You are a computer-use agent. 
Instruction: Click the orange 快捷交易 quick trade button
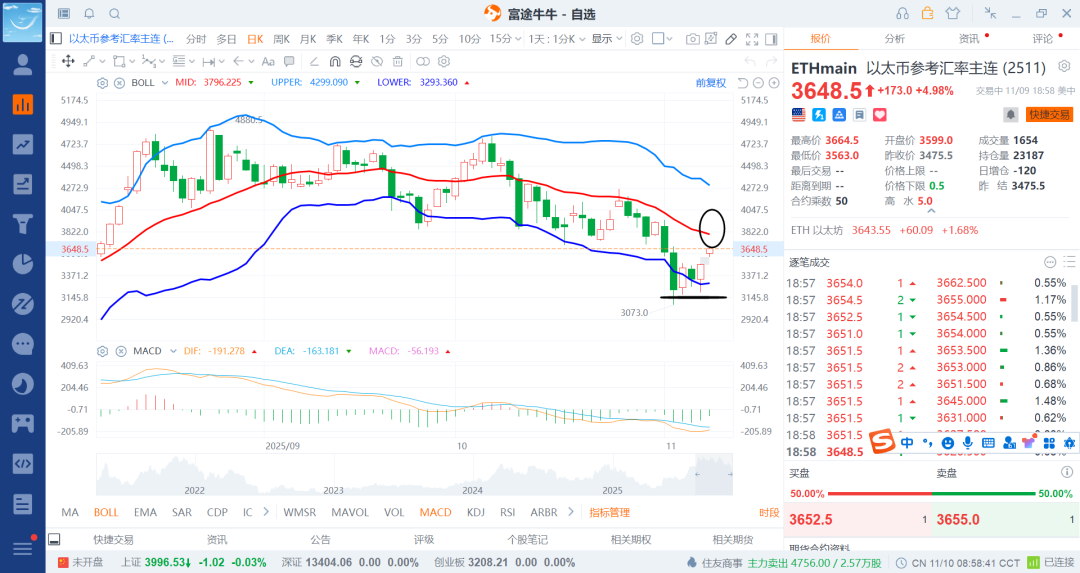coord(1049,115)
